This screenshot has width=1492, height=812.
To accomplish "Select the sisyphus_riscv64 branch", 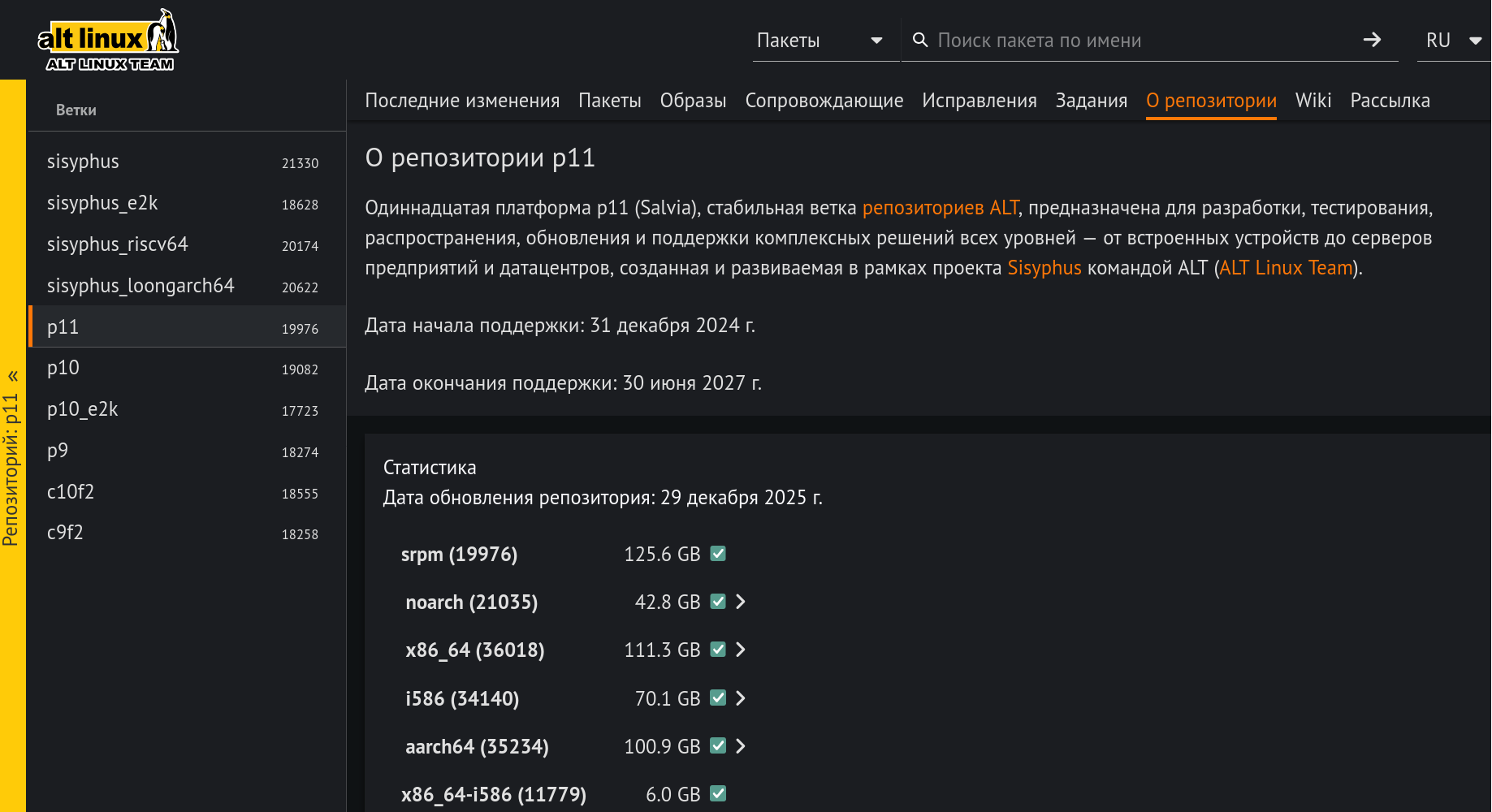I will pyautogui.click(x=118, y=244).
